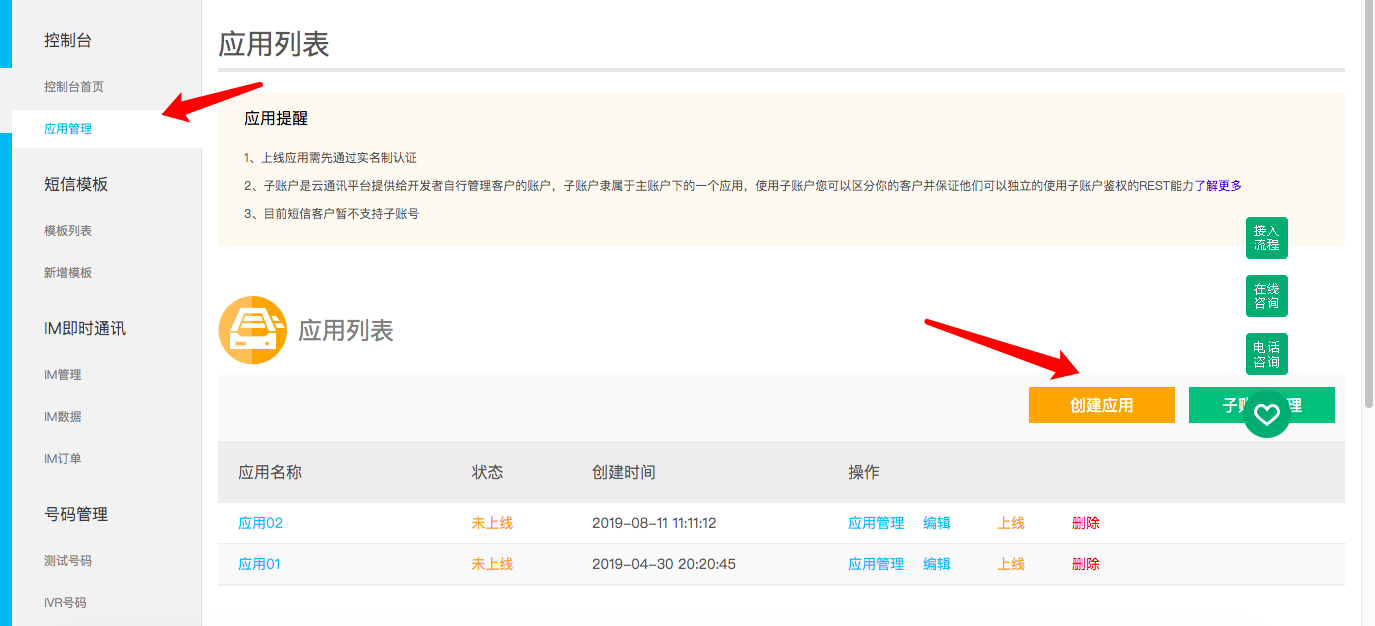Click the 未上线 status of 应用02
The width and height of the screenshot is (1375, 626).
point(492,523)
